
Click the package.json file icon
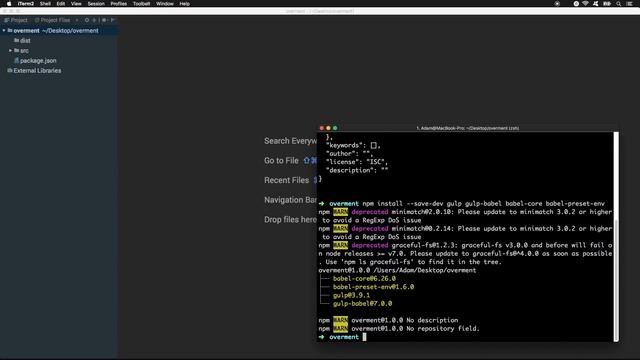16,60
